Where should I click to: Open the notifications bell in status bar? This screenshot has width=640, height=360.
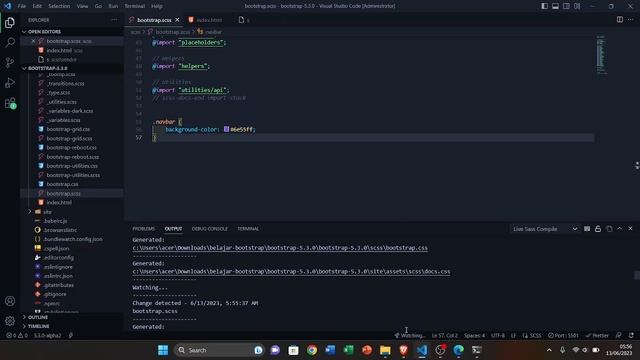point(631,335)
